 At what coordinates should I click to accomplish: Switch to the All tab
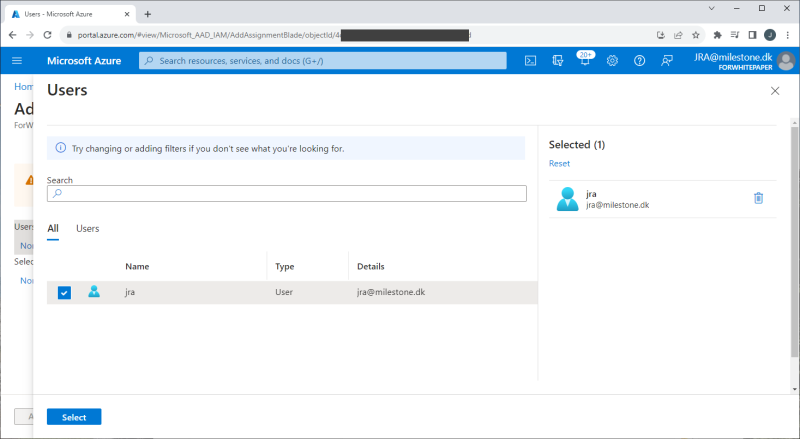coord(53,229)
